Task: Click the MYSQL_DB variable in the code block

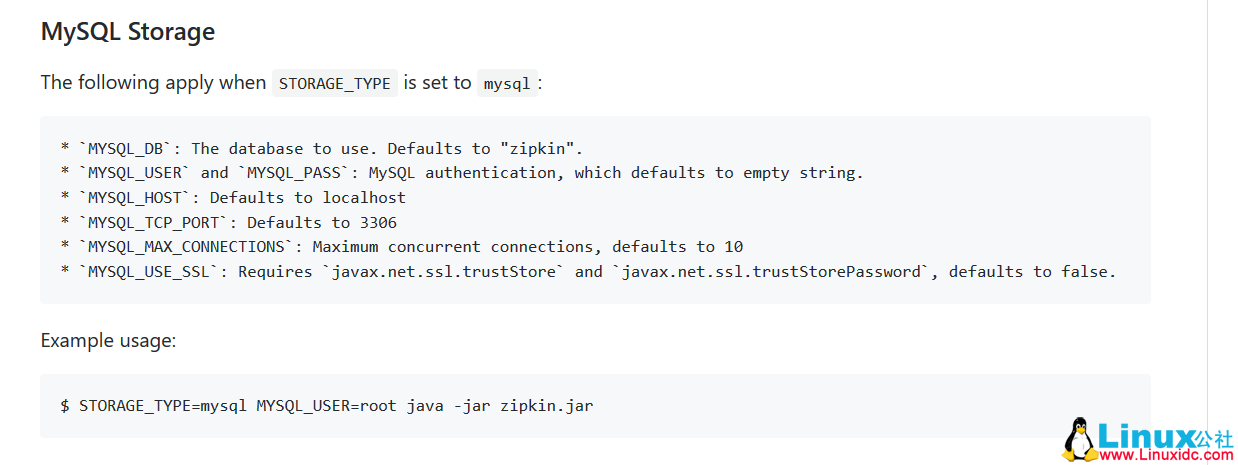Action: (x=126, y=148)
